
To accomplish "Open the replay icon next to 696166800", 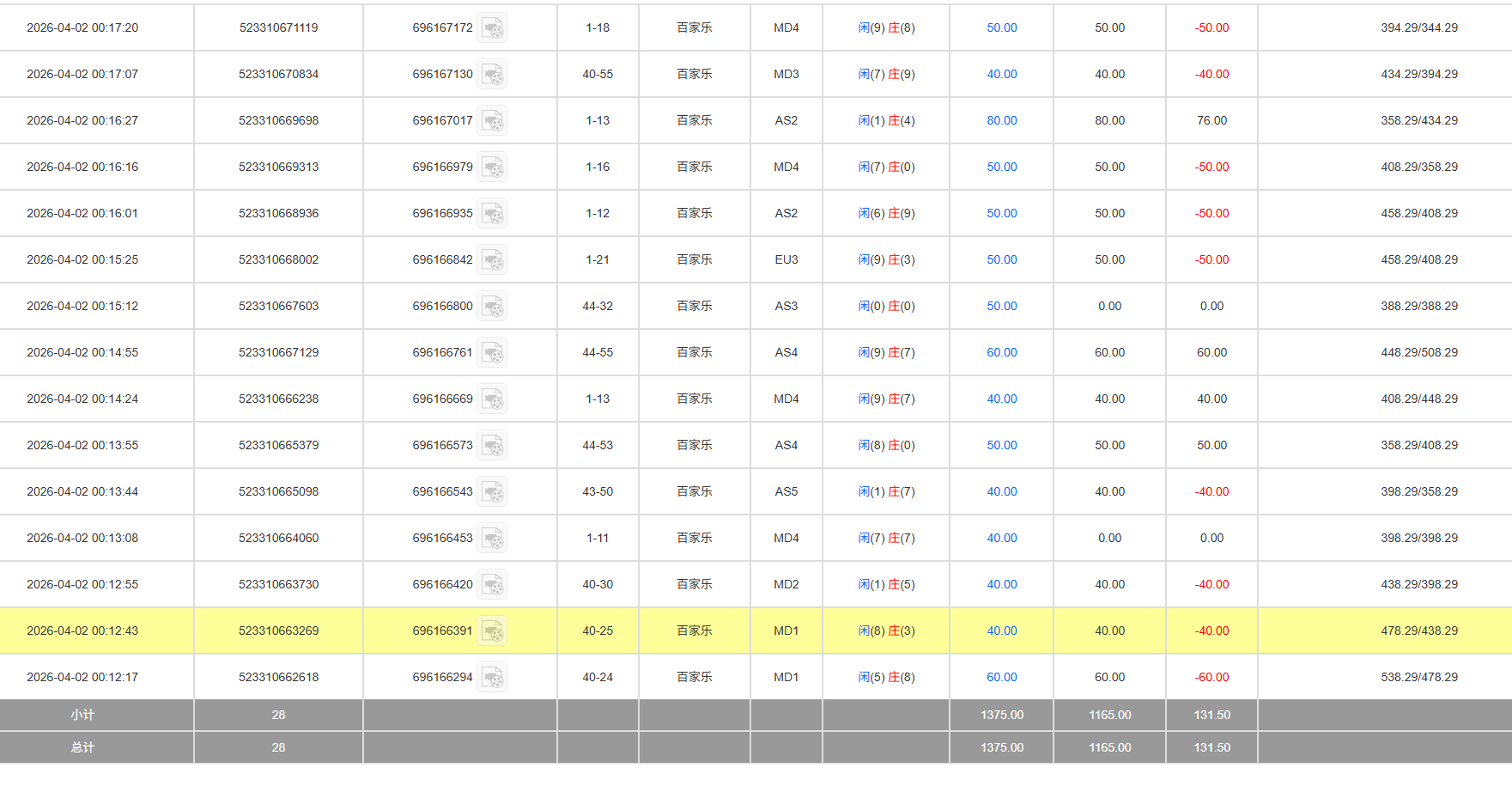I will 492,307.
